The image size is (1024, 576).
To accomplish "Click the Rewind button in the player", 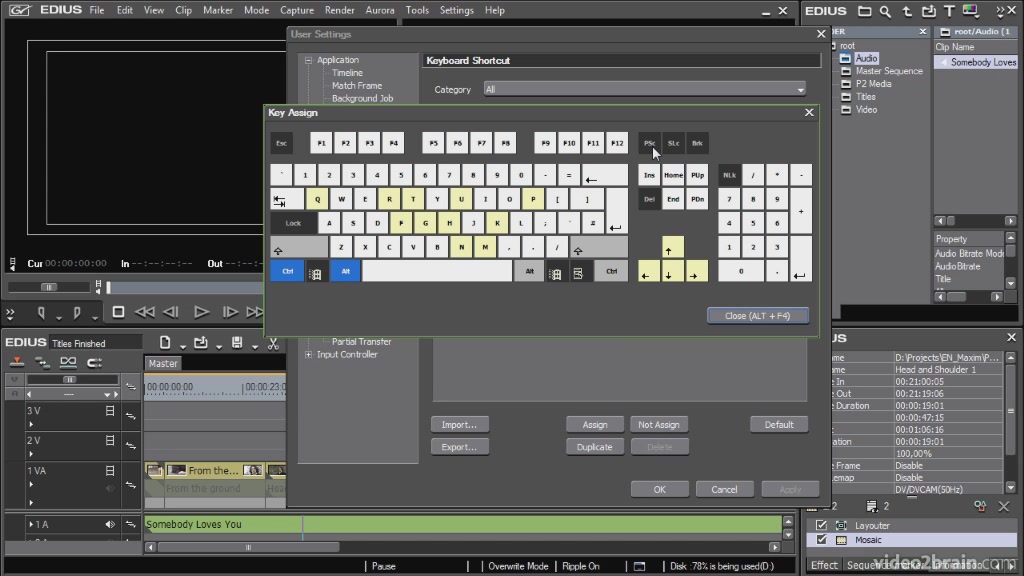I will pos(144,312).
